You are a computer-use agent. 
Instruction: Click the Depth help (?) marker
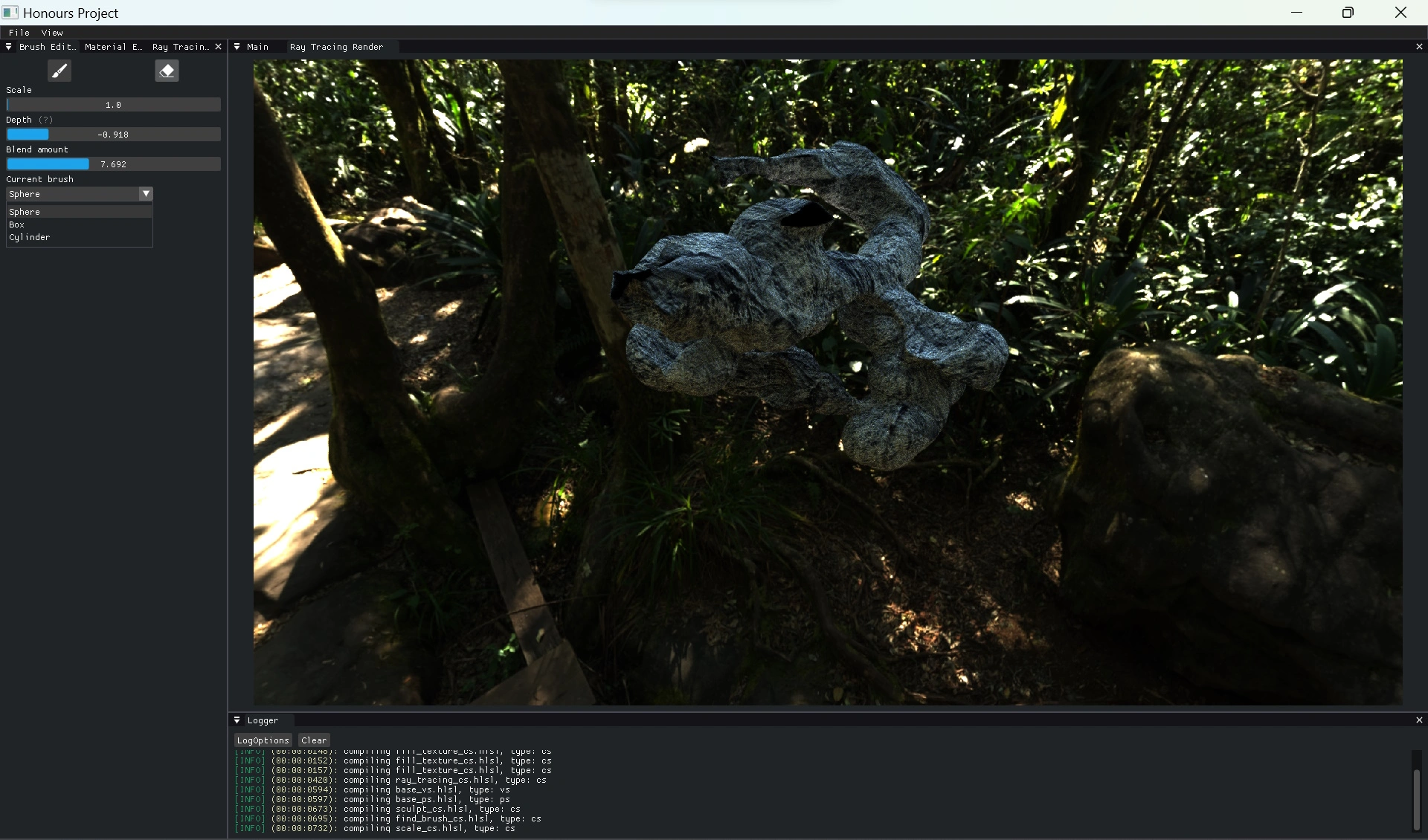[45, 120]
